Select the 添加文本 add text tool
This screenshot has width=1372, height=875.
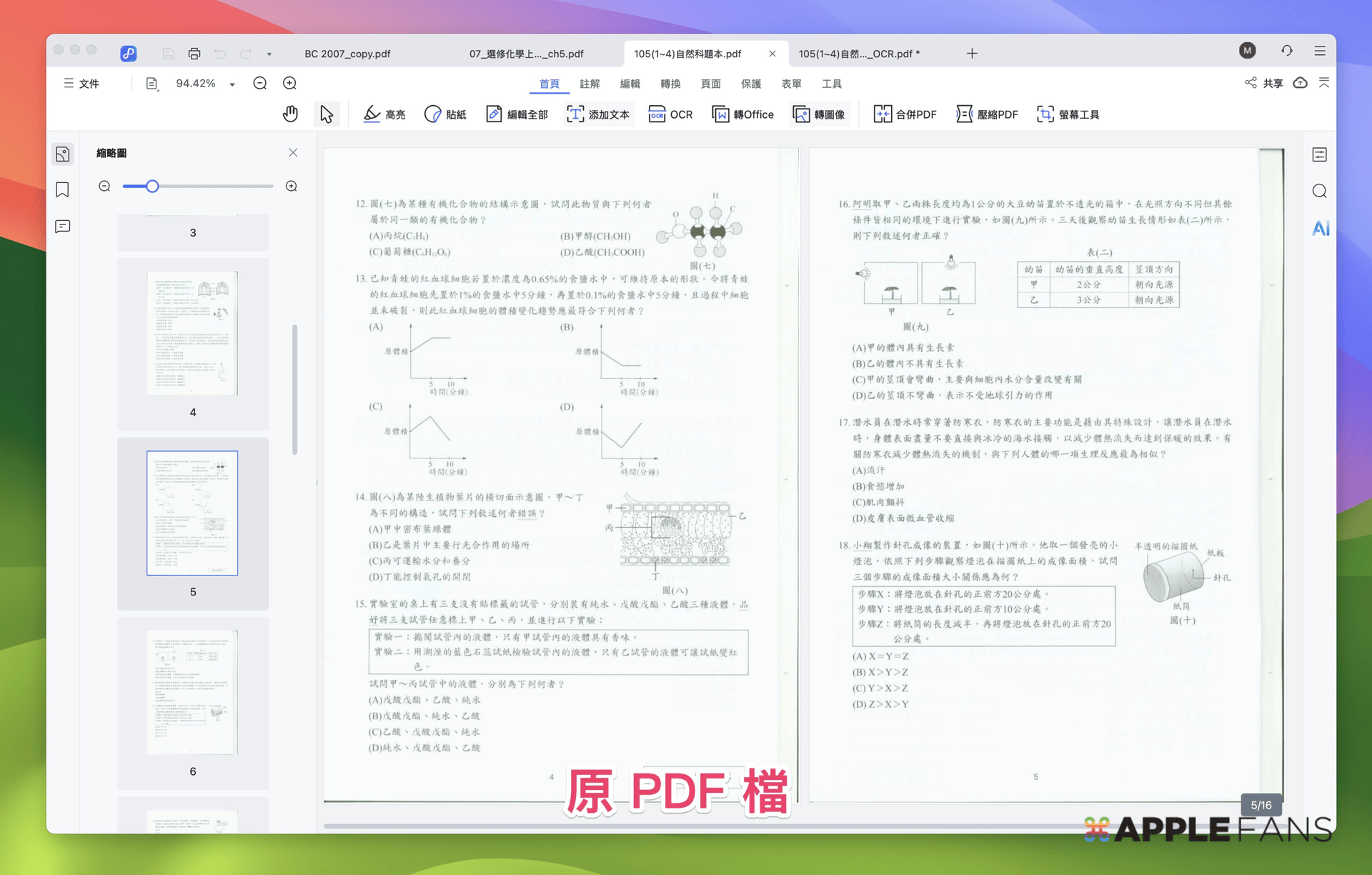599,114
